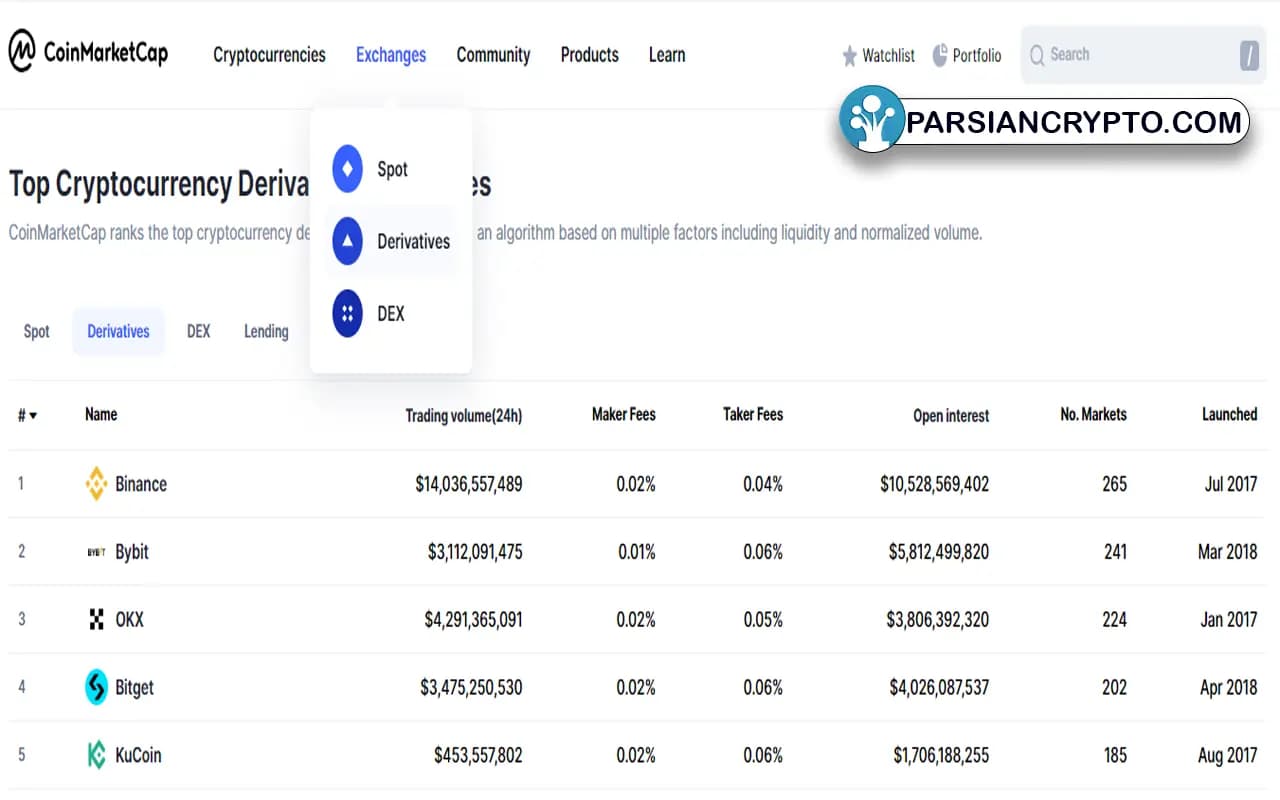The width and height of the screenshot is (1280, 800).
Task: Open the KuCoin exchange link
Action: point(138,755)
